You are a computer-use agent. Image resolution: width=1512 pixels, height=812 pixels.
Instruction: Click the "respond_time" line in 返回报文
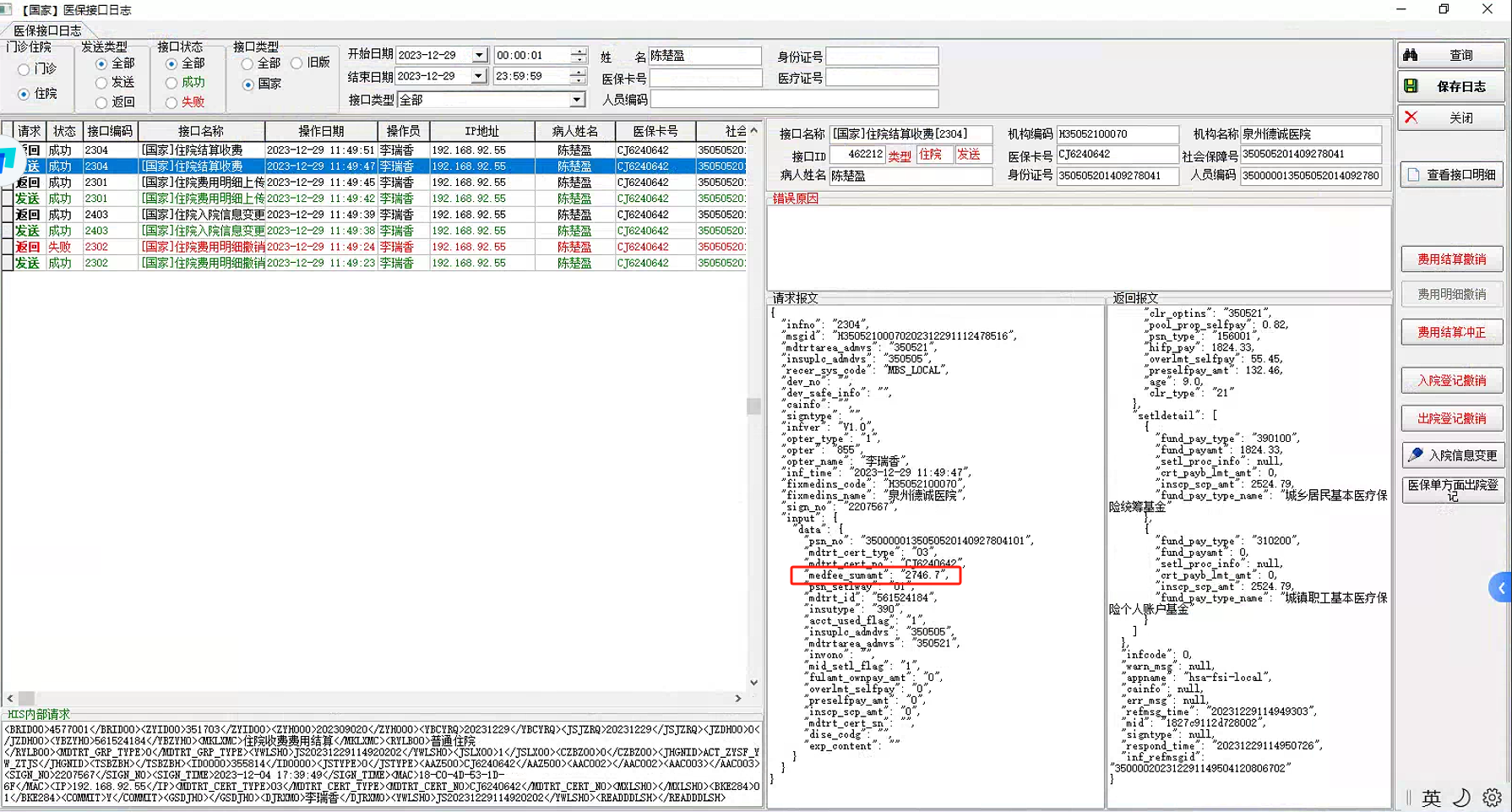(x=1222, y=746)
